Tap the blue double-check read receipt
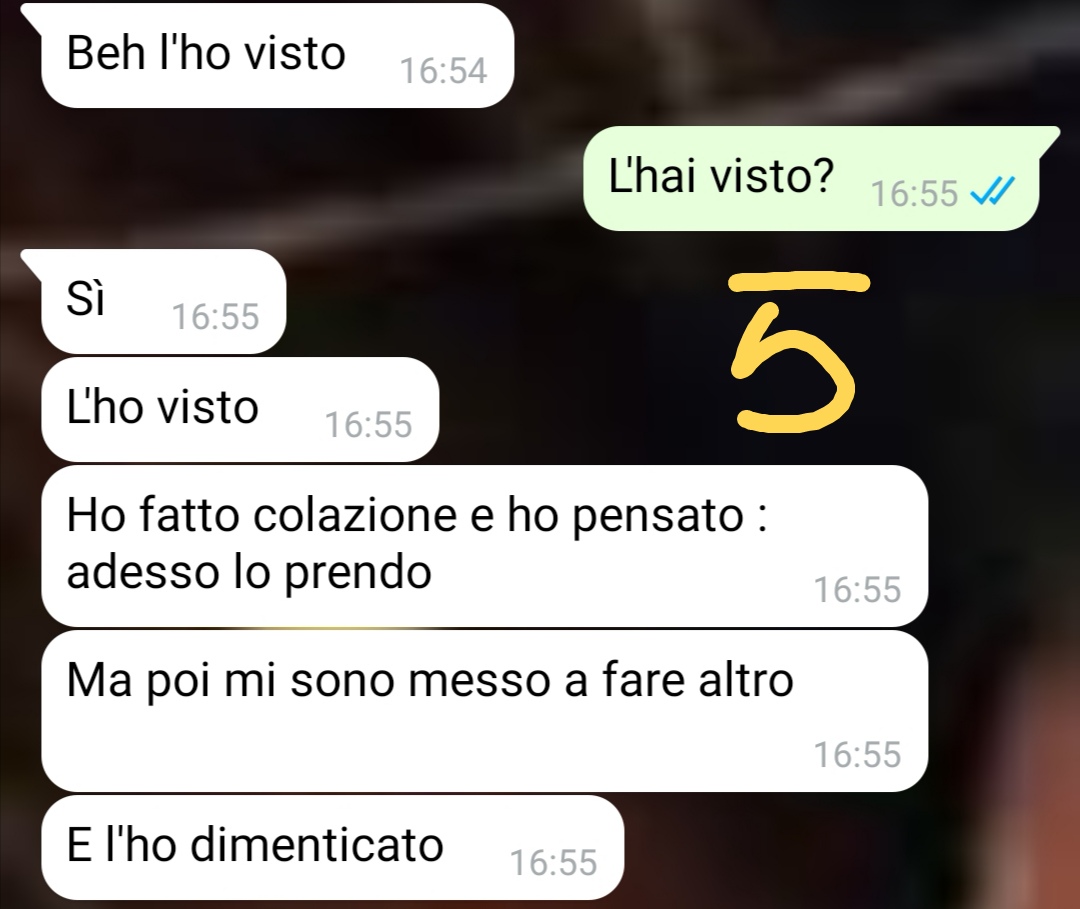The image size is (1080, 909). [993, 191]
